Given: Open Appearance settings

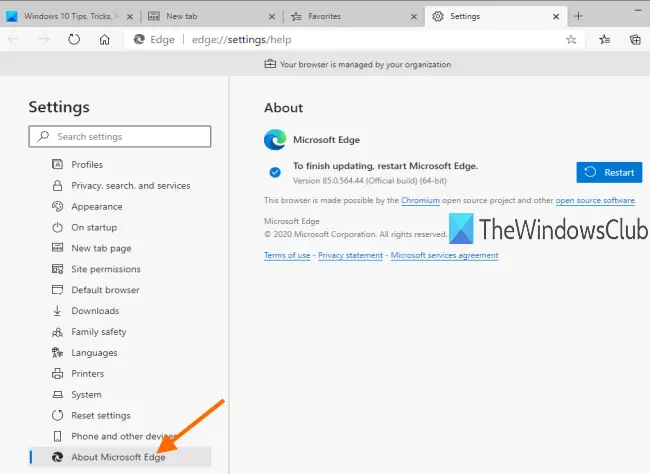Looking at the screenshot, I should [x=120, y=207].
